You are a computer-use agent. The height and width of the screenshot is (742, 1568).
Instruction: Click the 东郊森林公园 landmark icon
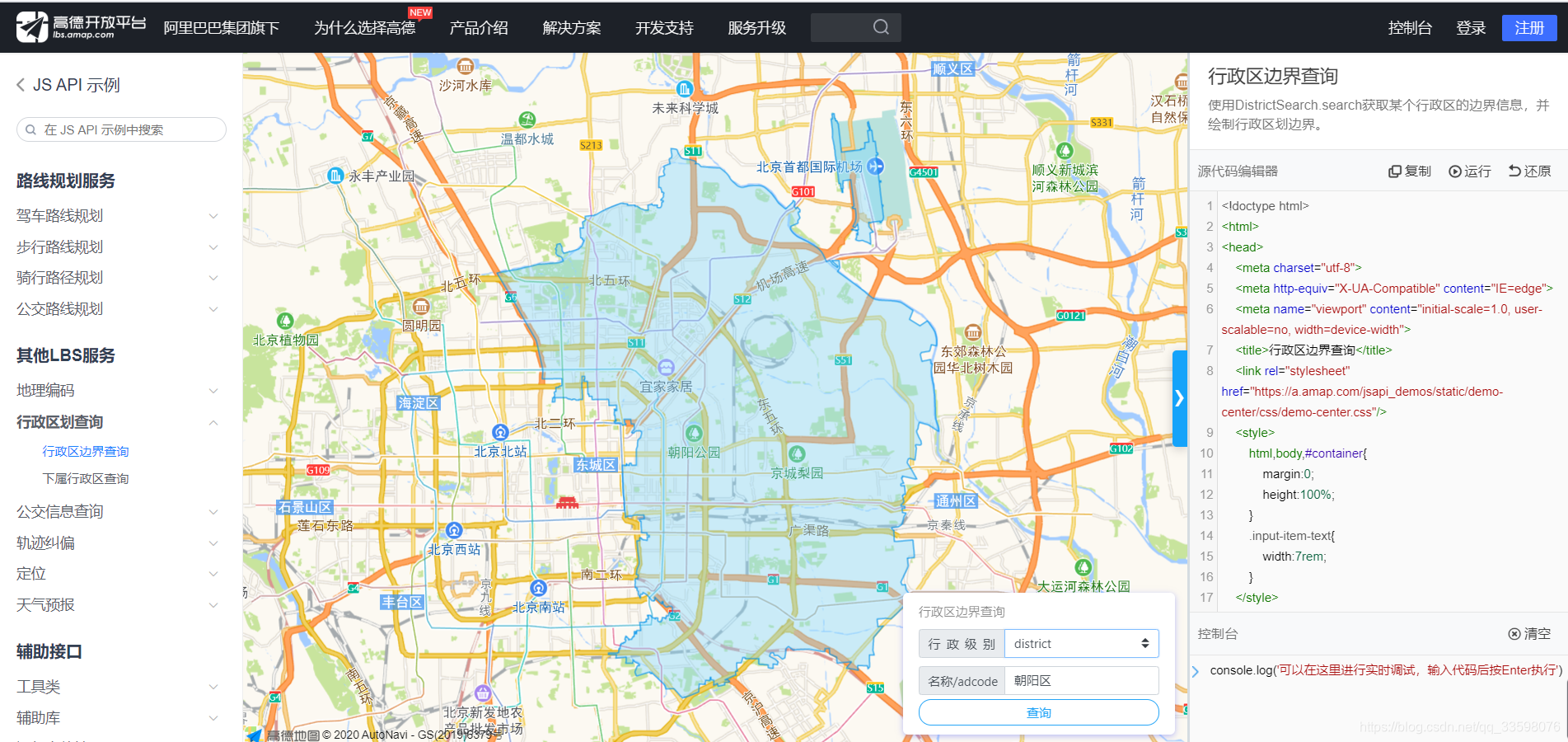pyautogui.click(x=973, y=332)
